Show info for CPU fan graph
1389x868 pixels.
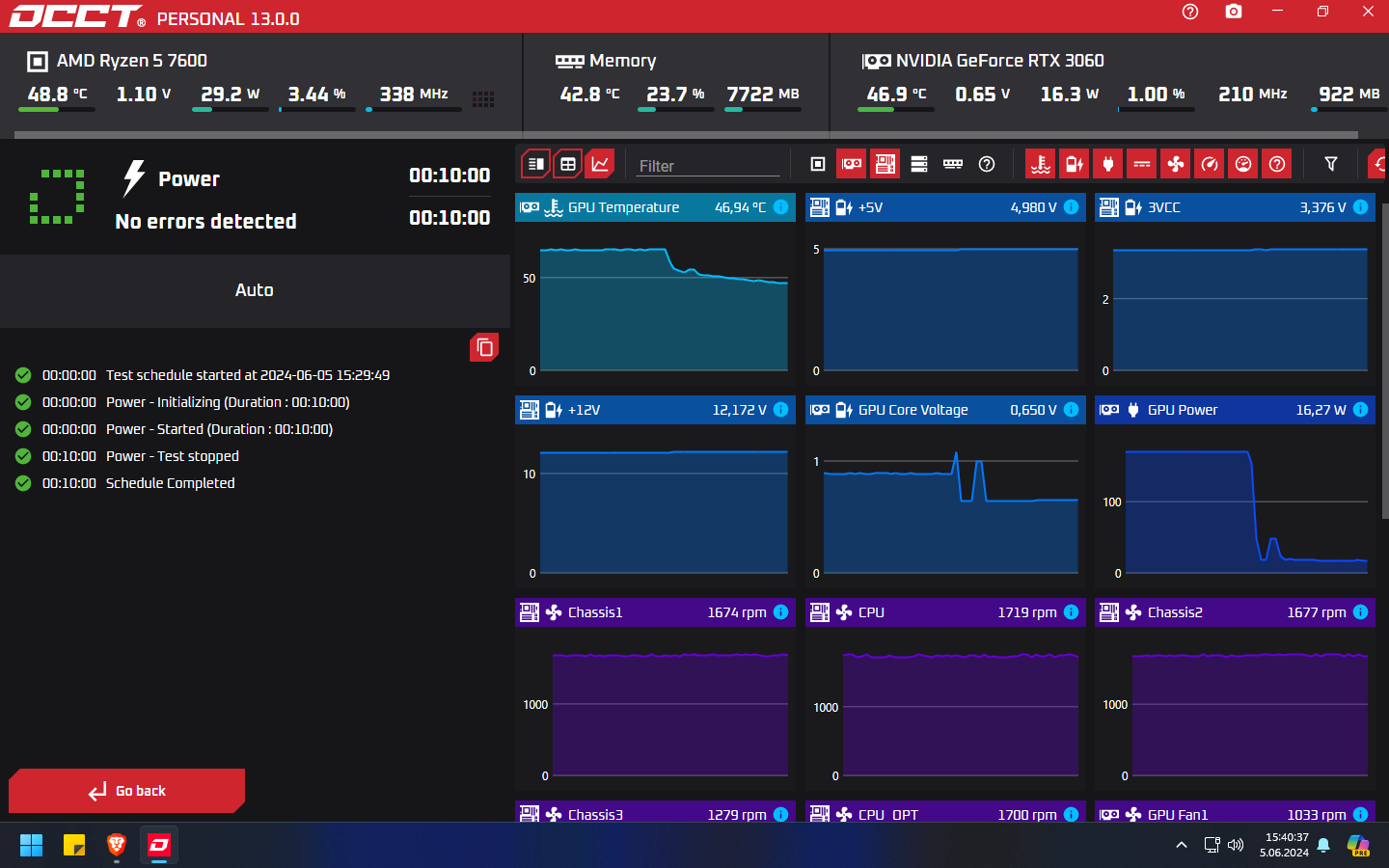1071,612
